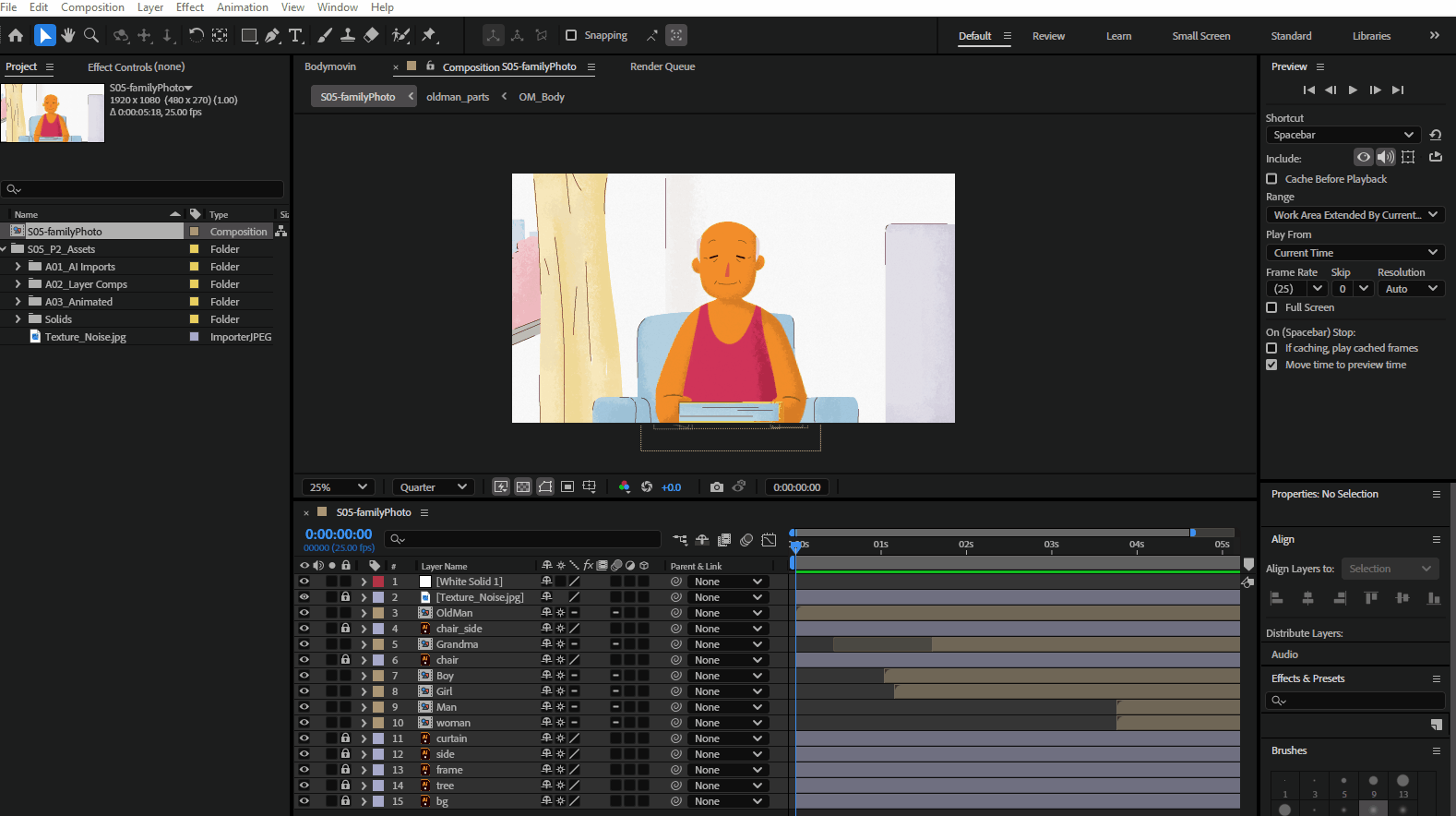Open the composition flowchart icon in timeline
The image size is (1456, 816).
point(680,540)
